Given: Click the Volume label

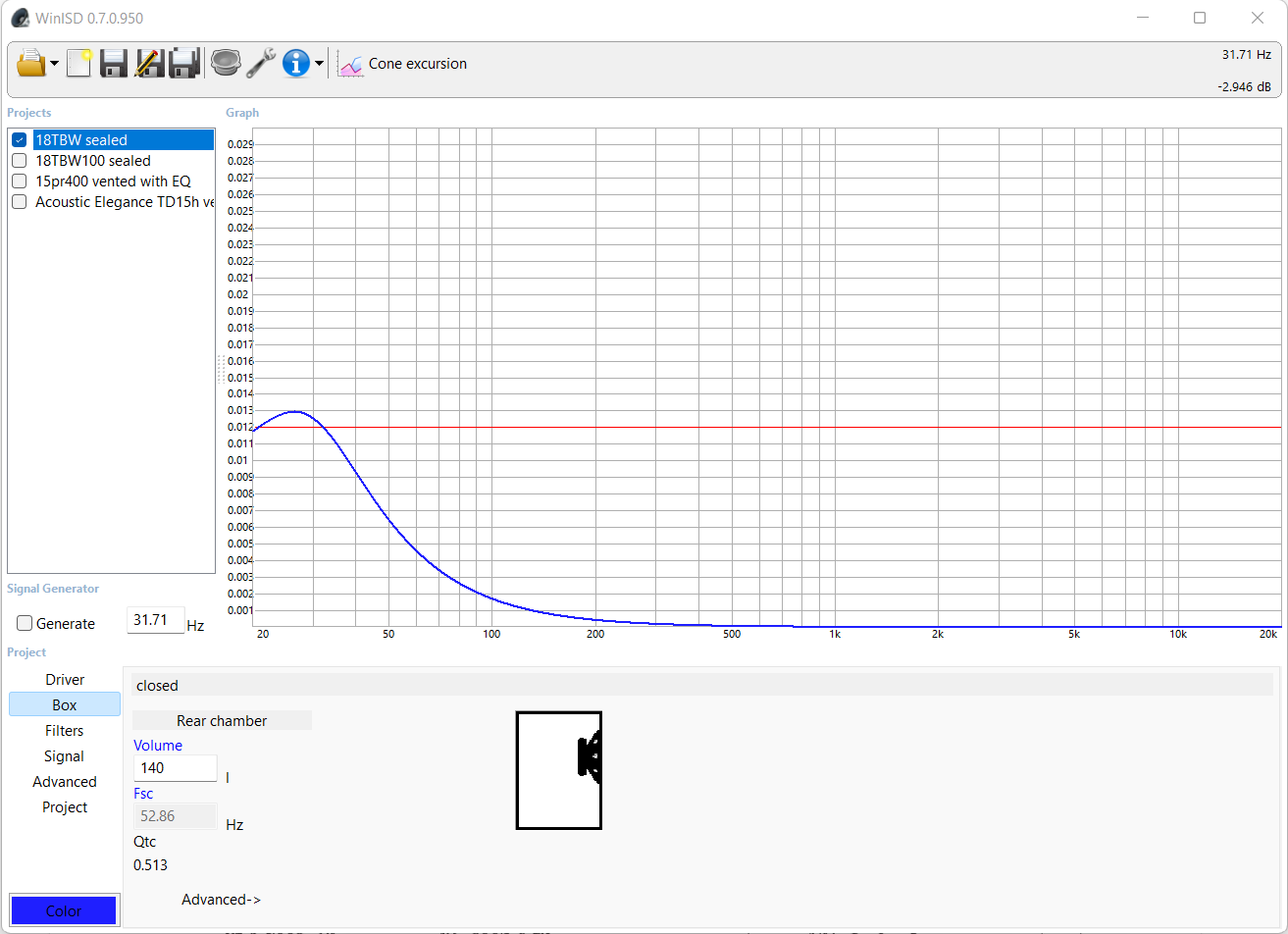Looking at the screenshot, I should pyautogui.click(x=158, y=746).
